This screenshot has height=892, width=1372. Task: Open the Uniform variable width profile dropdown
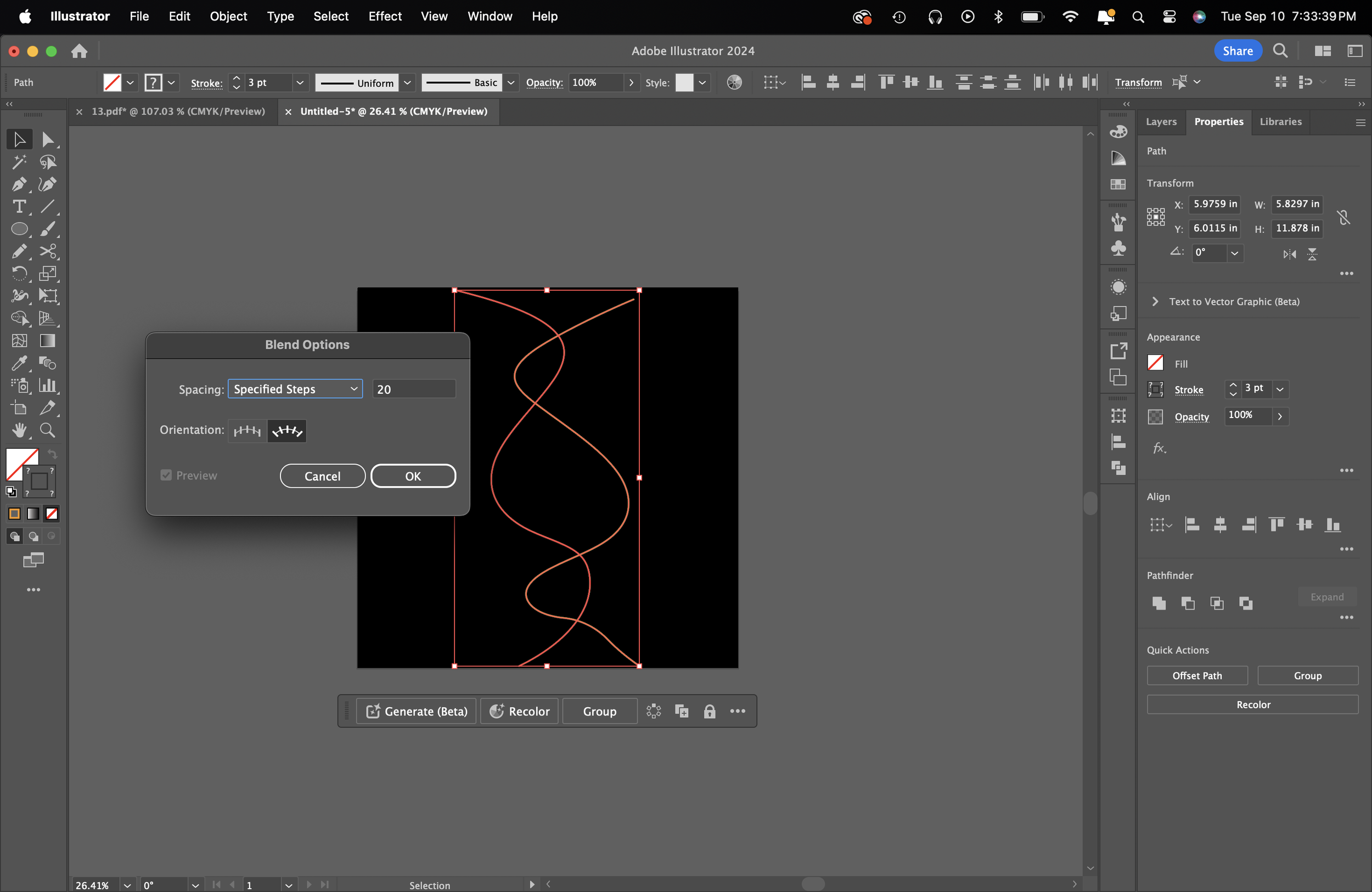coord(408,82)
